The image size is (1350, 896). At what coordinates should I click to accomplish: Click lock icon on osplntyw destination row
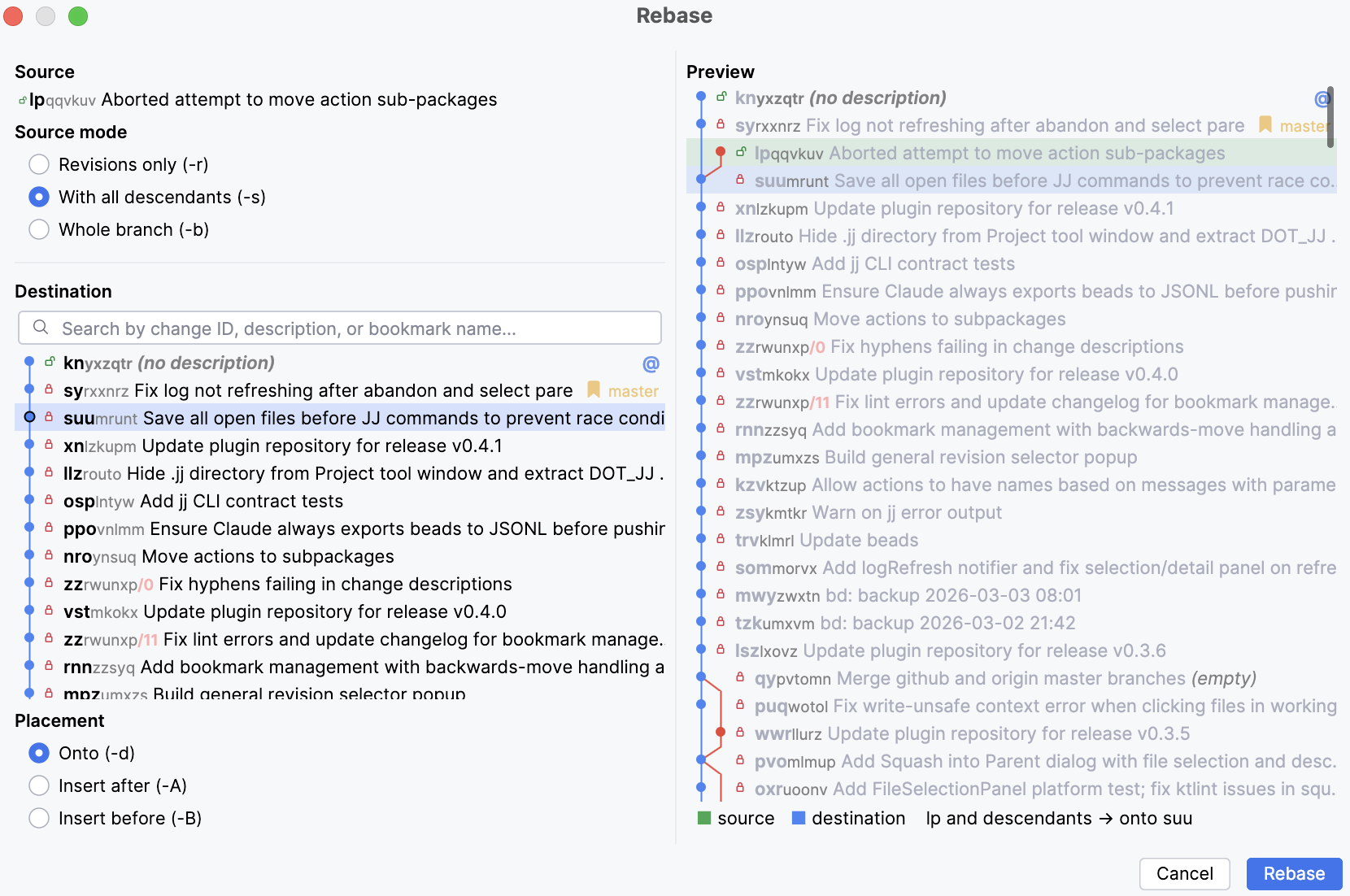pyautogui.click(x=49, y=499)
